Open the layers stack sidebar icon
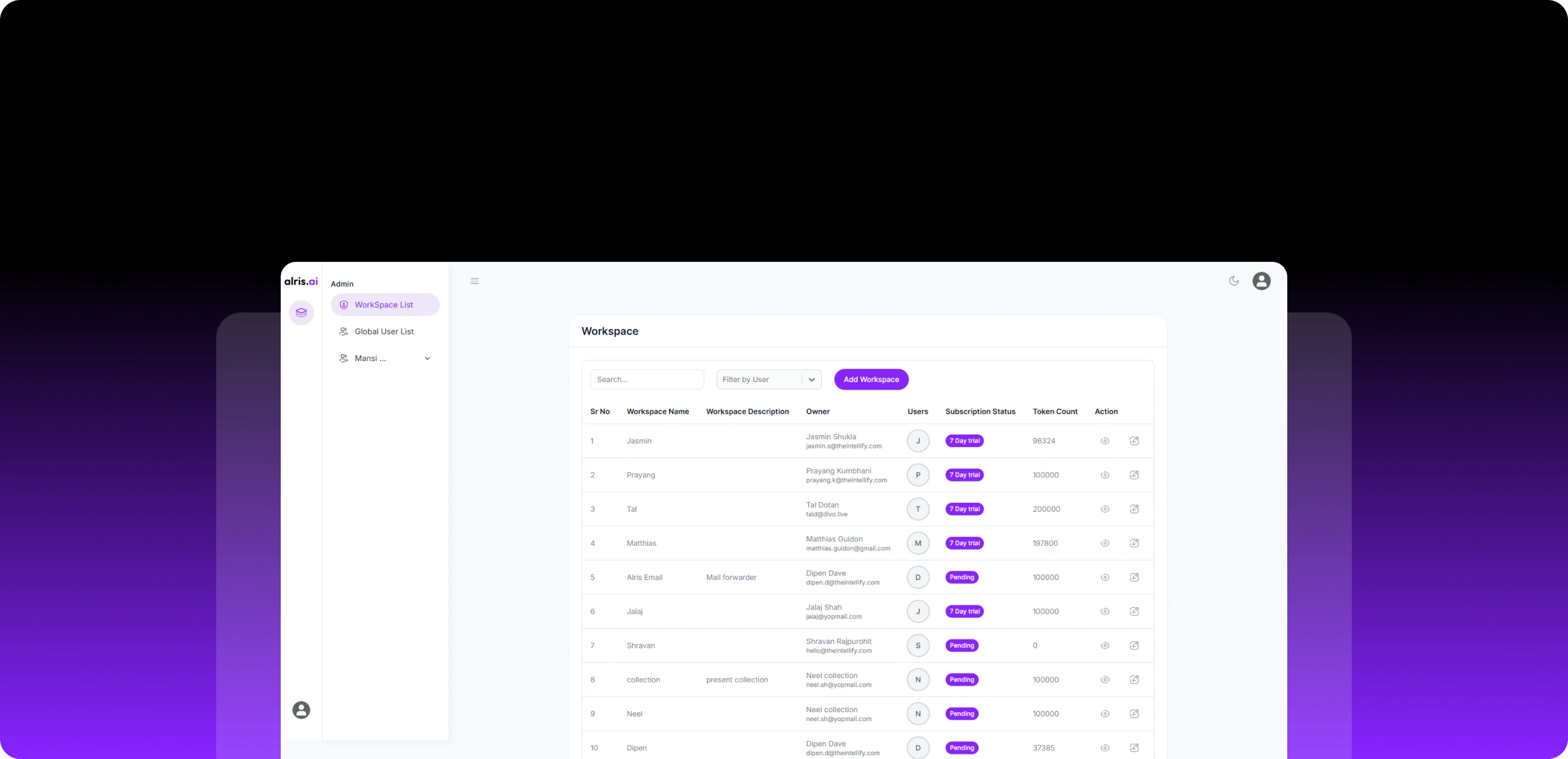1568x759 pixels. click(301, 312)
